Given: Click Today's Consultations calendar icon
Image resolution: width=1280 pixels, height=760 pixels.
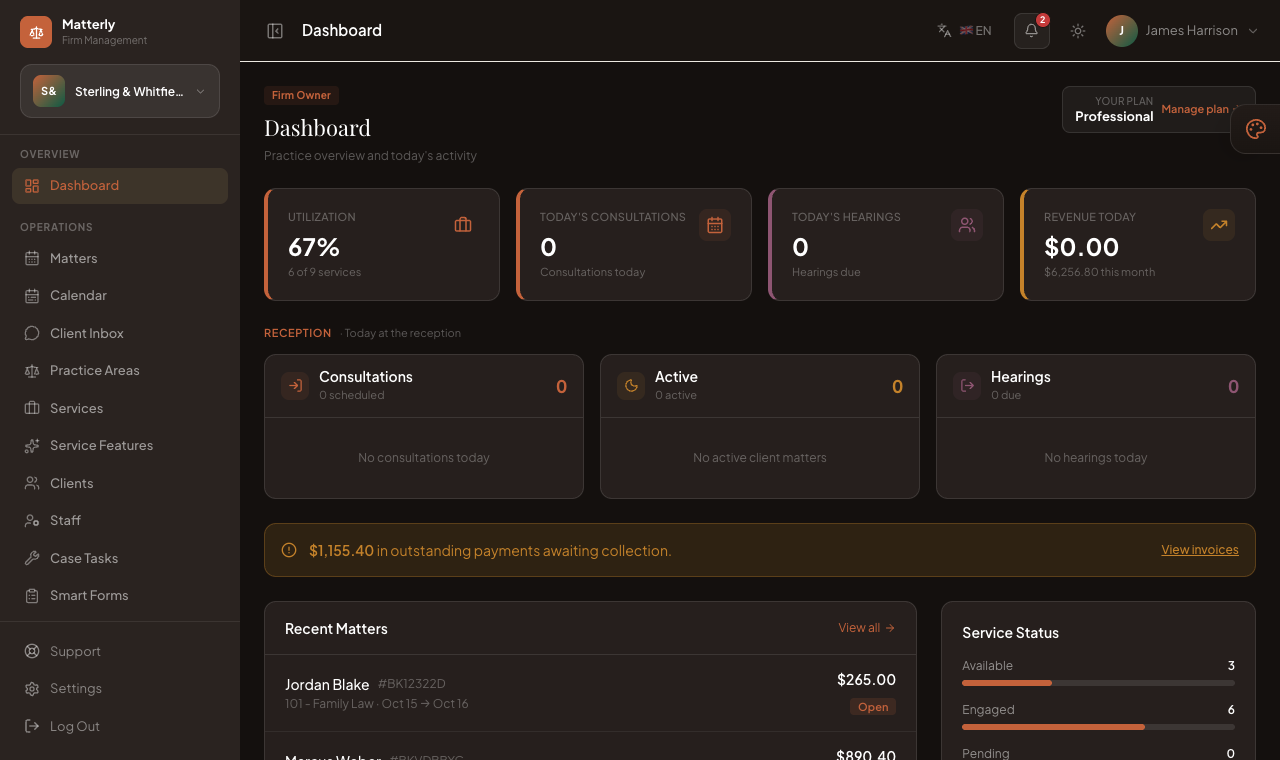Looking at the screenshot, I should pyautogui.click(x=715, y=225).
